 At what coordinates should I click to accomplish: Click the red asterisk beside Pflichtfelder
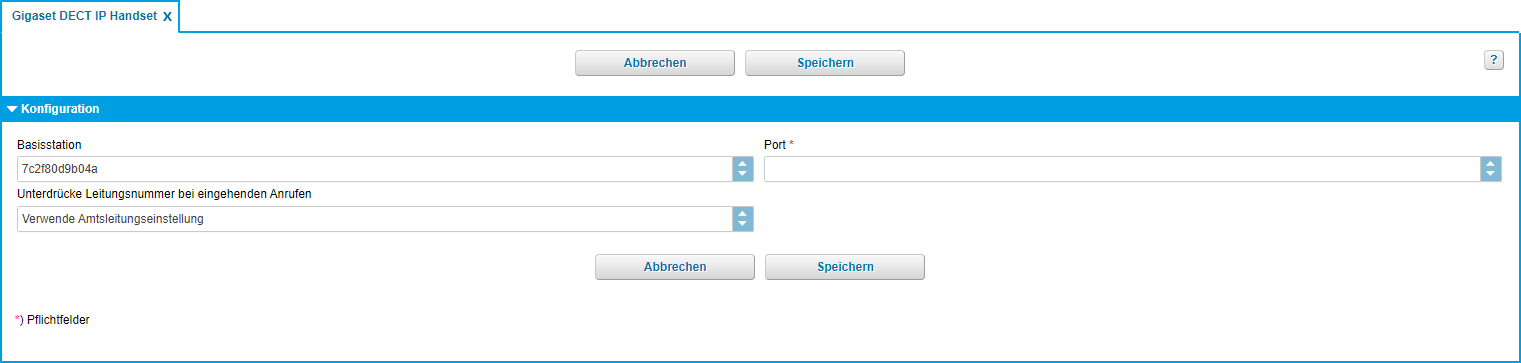pyautogui.click(x=18, y=319)
